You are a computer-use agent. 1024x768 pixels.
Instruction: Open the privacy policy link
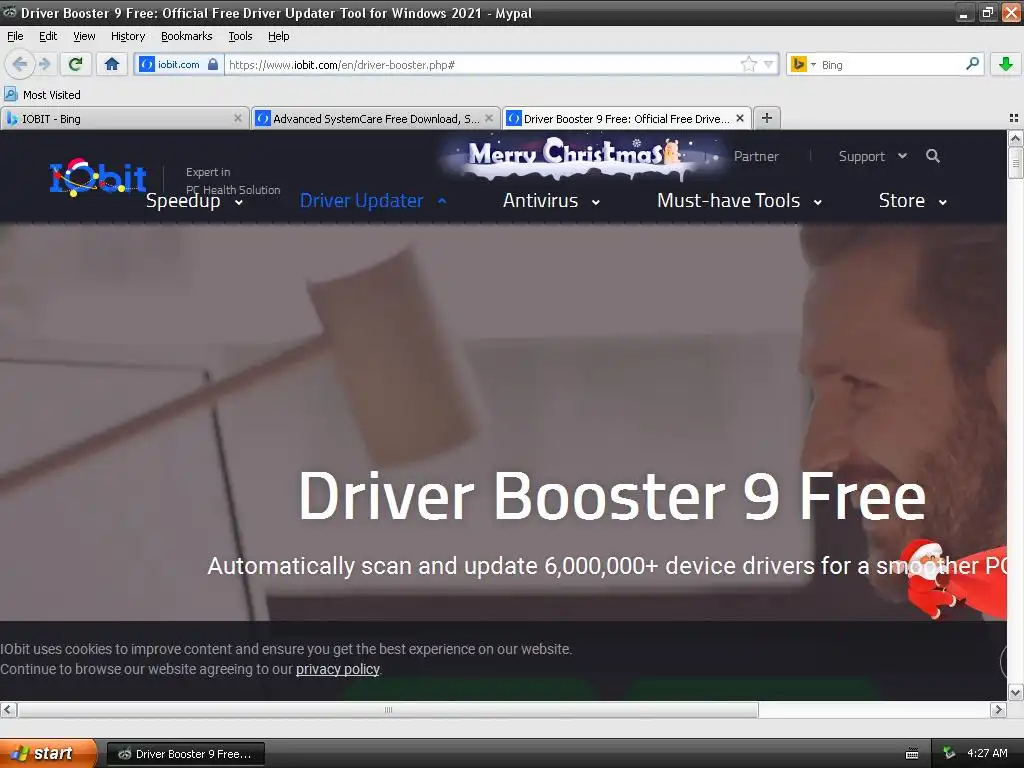click(x=338, y=669)
